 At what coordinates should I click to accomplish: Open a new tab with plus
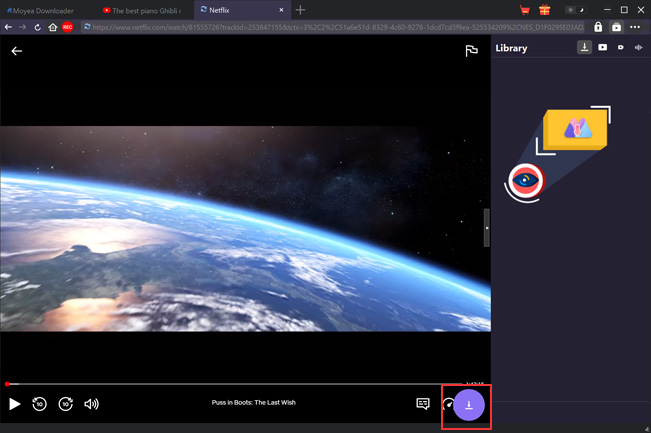tap(300, 10)
